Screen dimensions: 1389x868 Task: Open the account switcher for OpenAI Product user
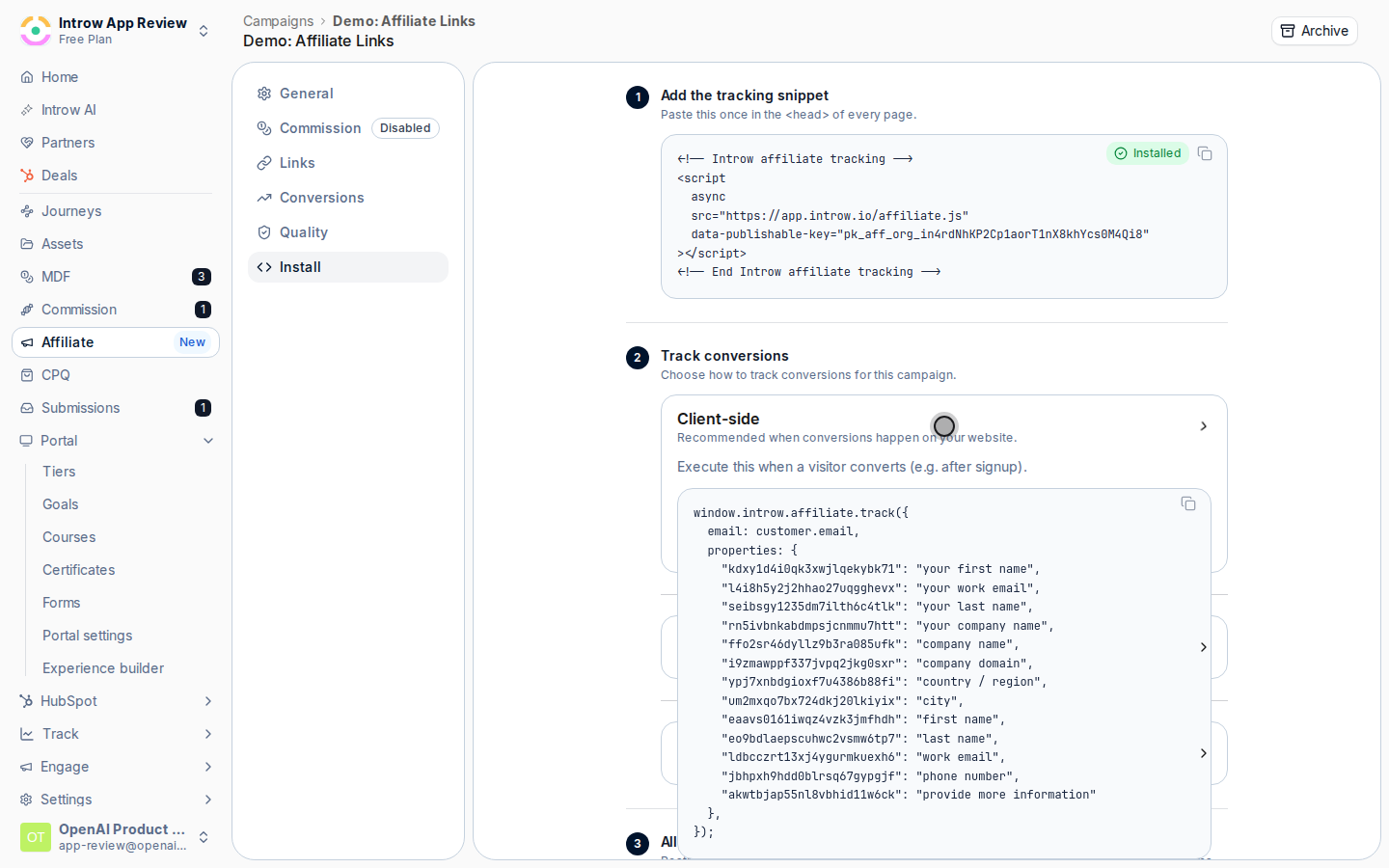pos(204,837)
